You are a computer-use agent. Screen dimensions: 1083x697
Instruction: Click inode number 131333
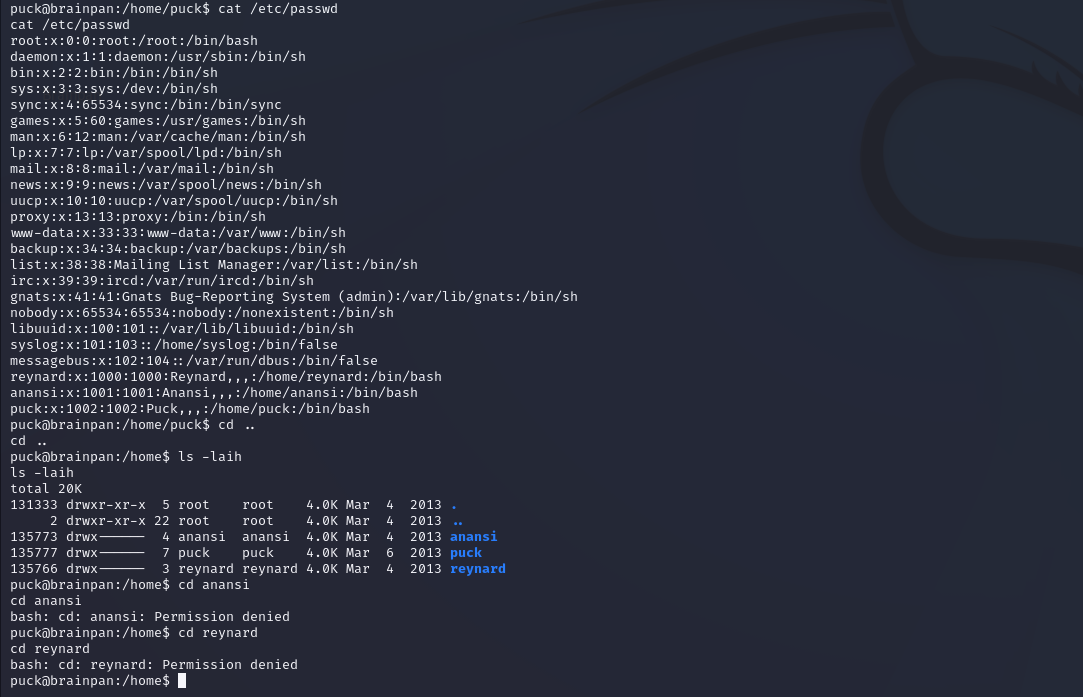click(x=34, y=504)
